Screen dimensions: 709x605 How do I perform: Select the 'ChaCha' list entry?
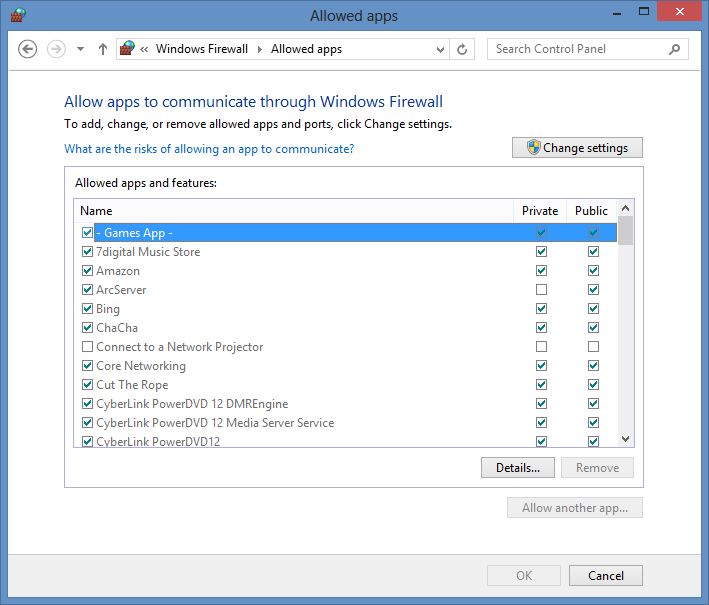(117, 328)
